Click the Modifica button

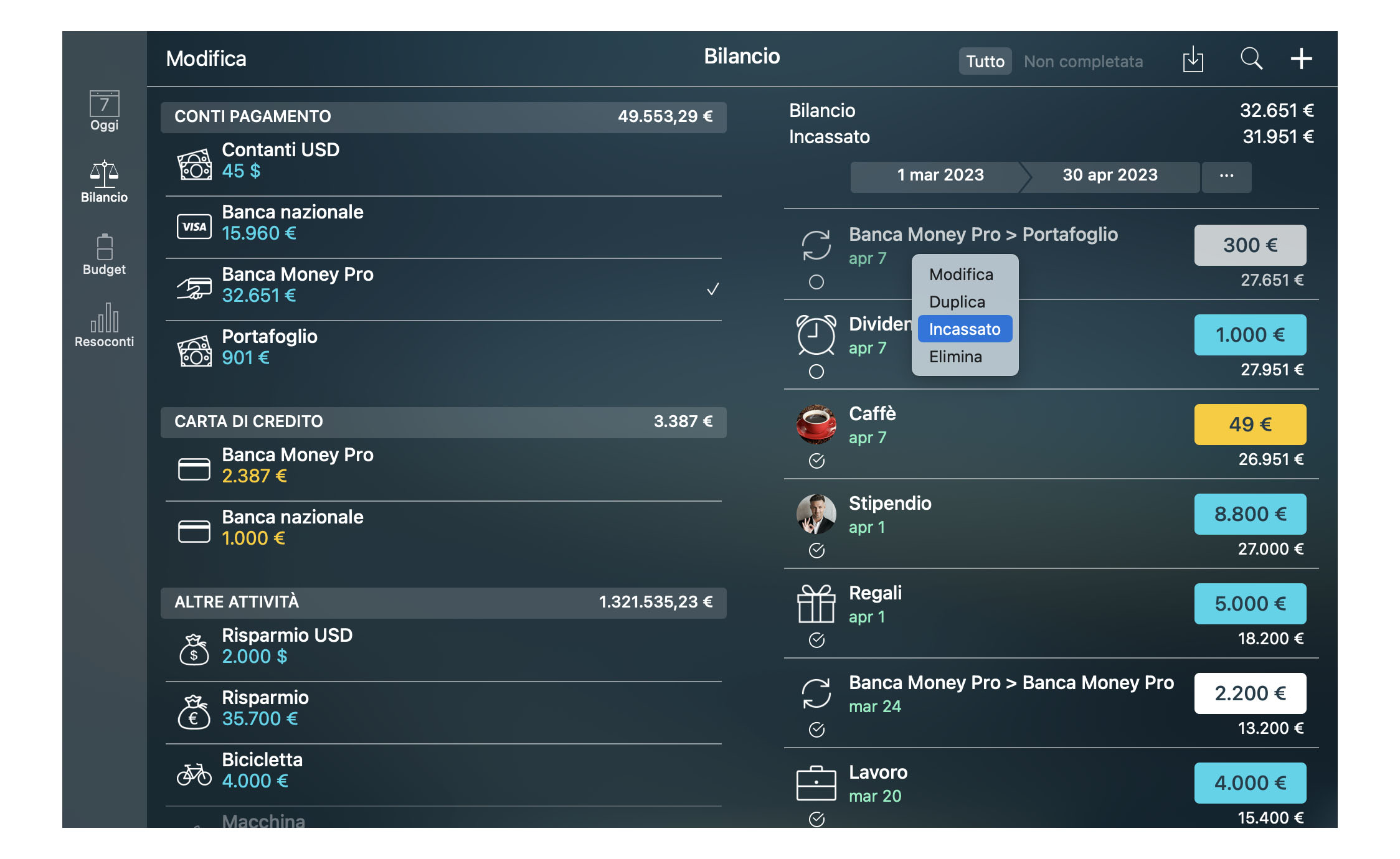[x=207, y=58]
